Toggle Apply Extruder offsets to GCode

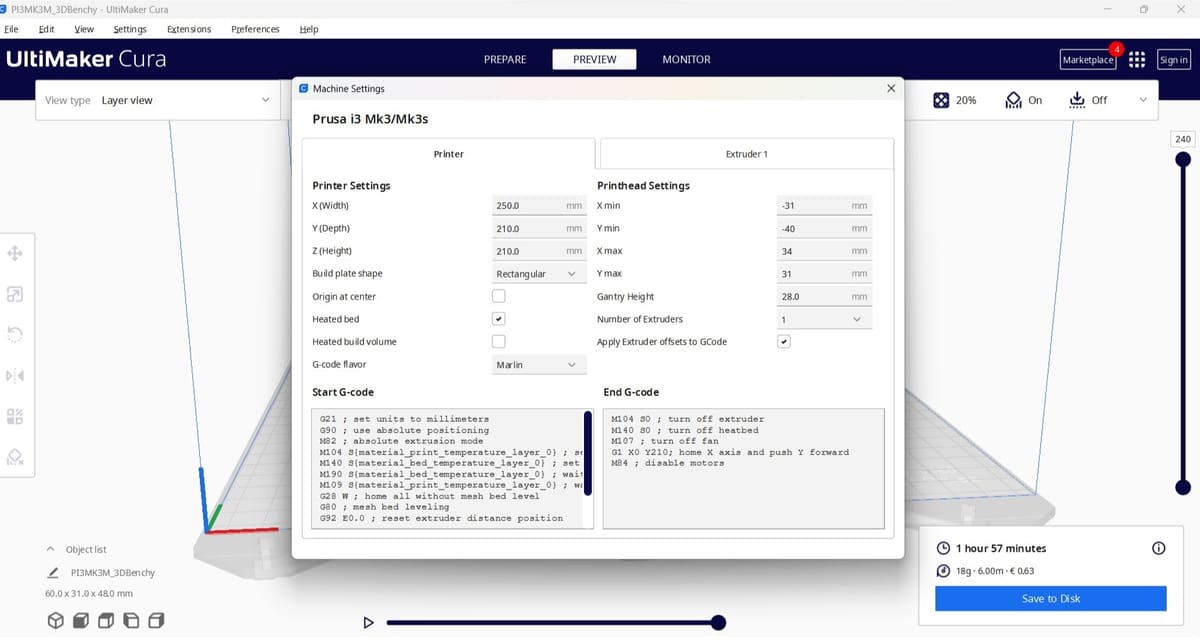pyautogui.click(x=784, y=342)
